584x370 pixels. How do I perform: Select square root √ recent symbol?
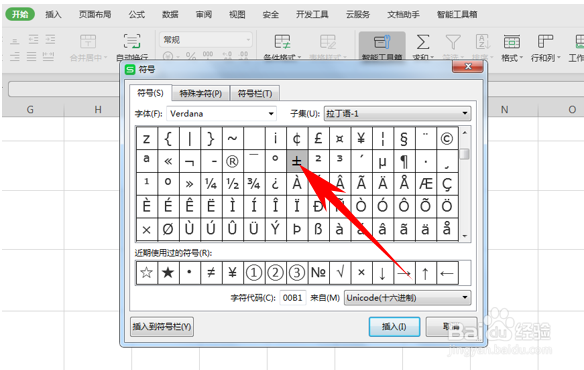(340, 273)
